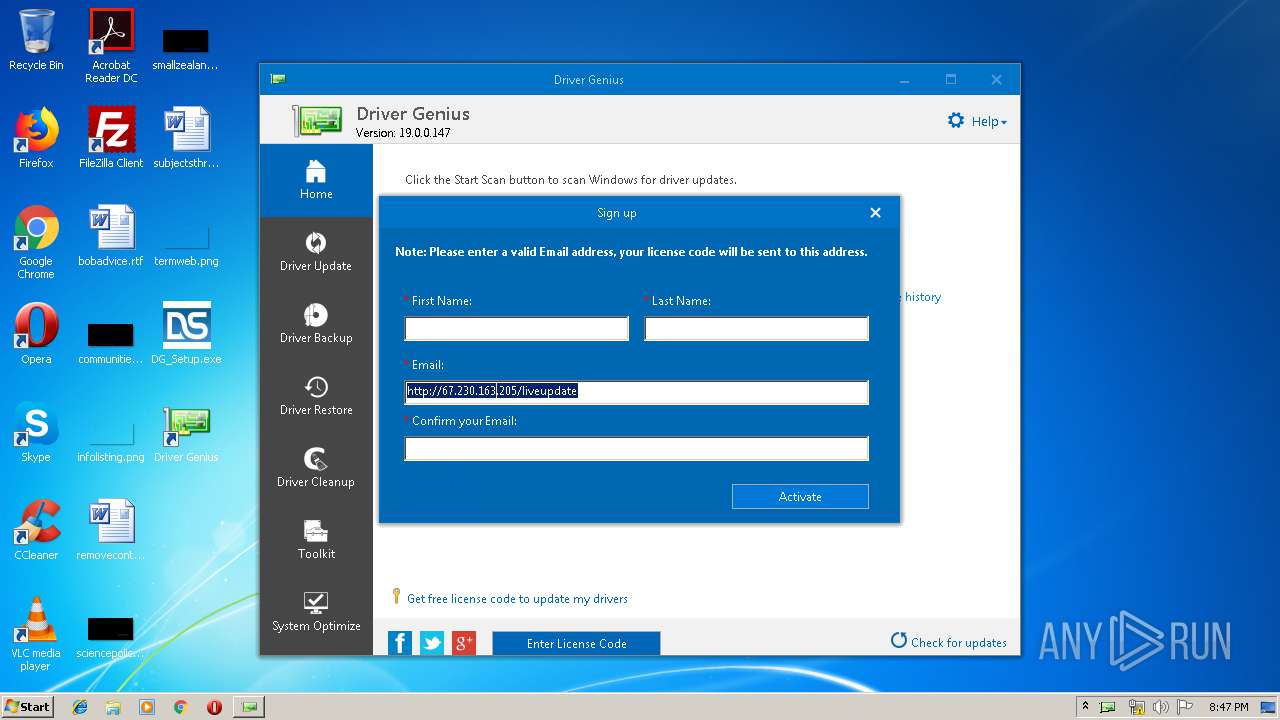Click Opera icon in taskbar
Image resolution: width=1280 pixels, height=720 pixels.
(x=214, y=707)
